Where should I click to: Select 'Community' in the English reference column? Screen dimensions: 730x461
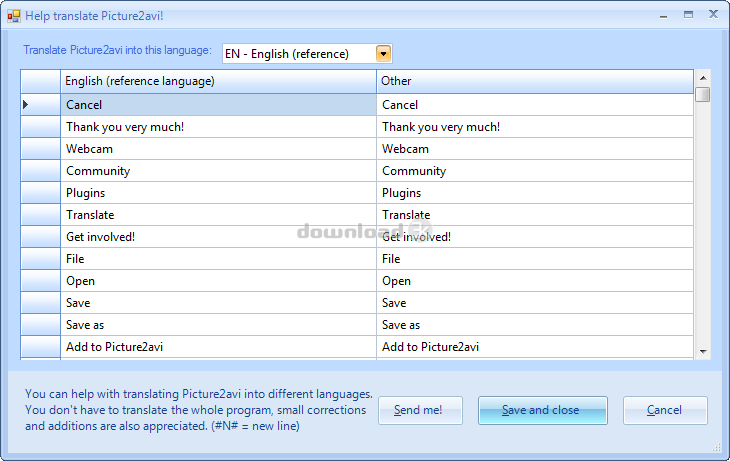218,171
